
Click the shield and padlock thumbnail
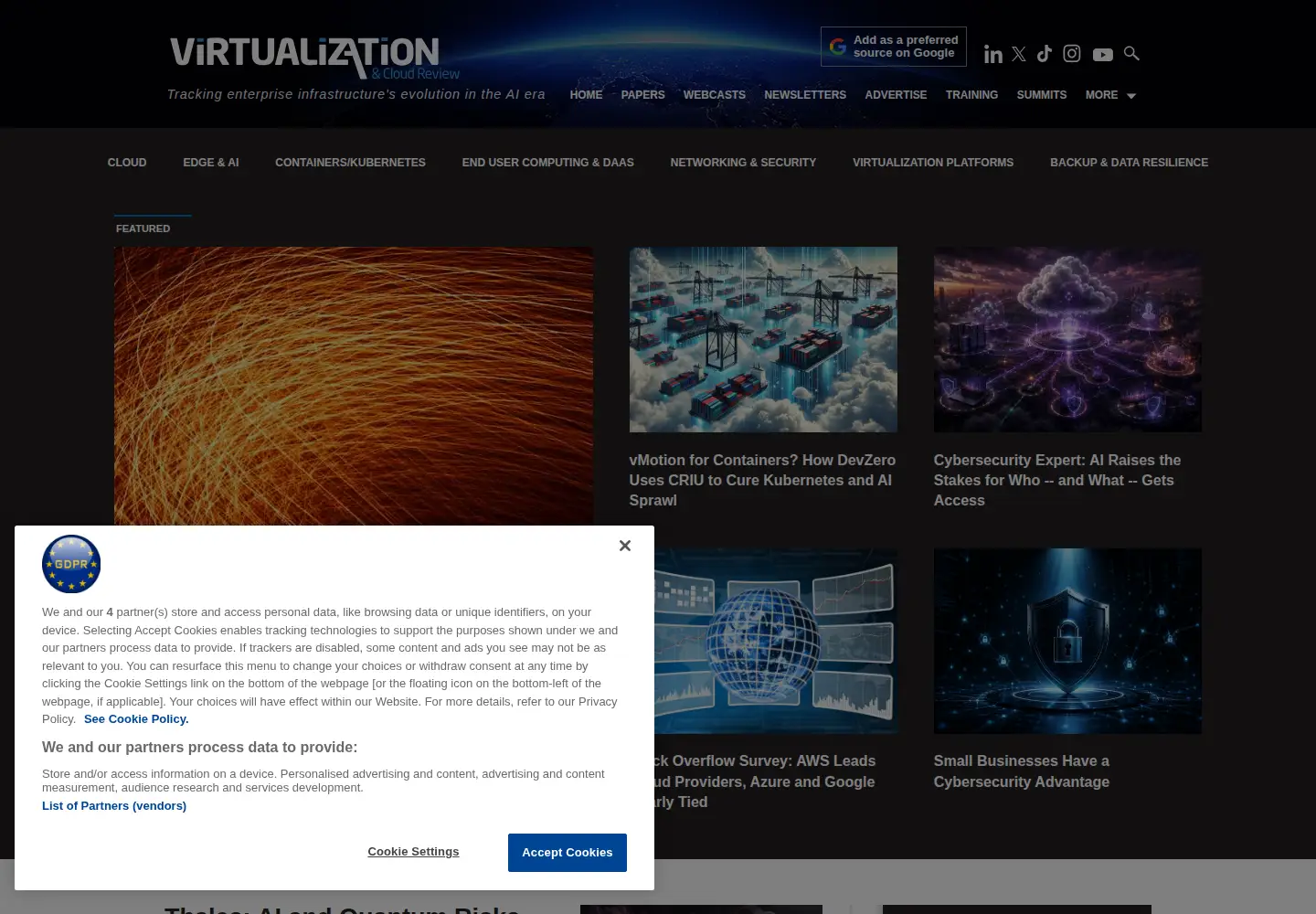(x=1067, y=641)
